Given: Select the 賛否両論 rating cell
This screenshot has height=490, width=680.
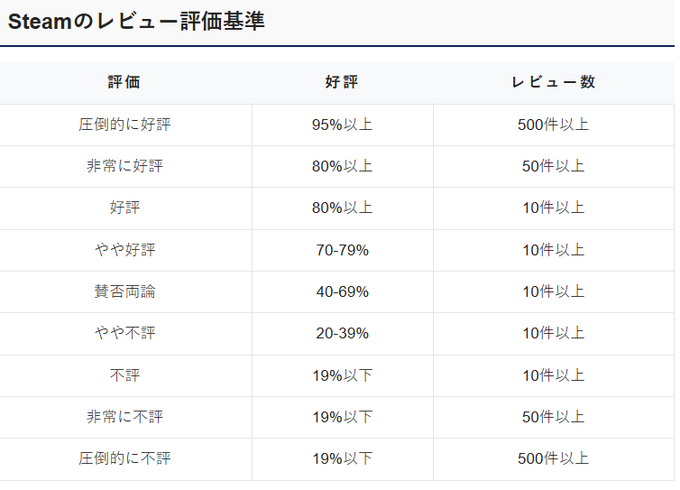Looking at the screenshot, I should tap(125, 292).
